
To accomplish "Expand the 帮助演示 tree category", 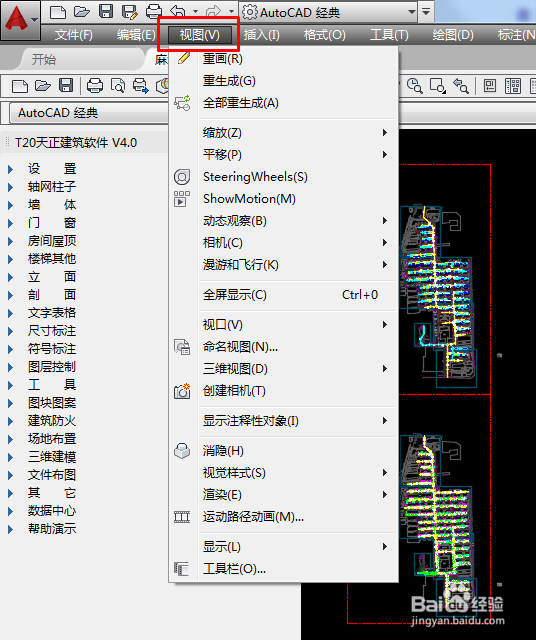I will [11, 529].
